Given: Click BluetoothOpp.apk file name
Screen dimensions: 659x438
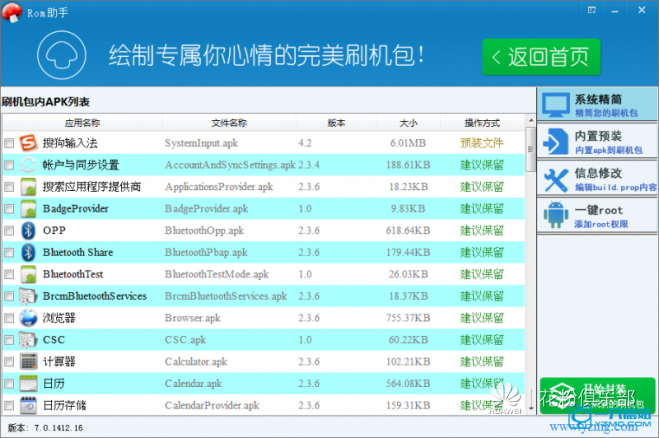Looking at the screenshot, I should (204, 231).
